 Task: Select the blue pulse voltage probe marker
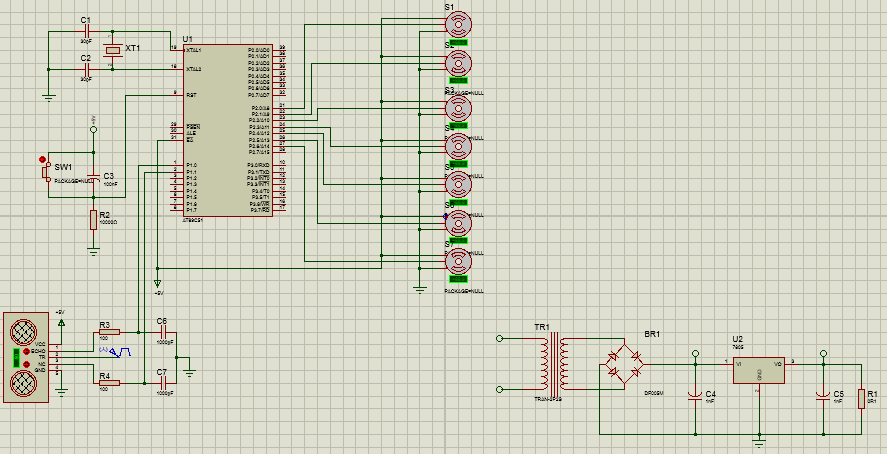point(119,352)
